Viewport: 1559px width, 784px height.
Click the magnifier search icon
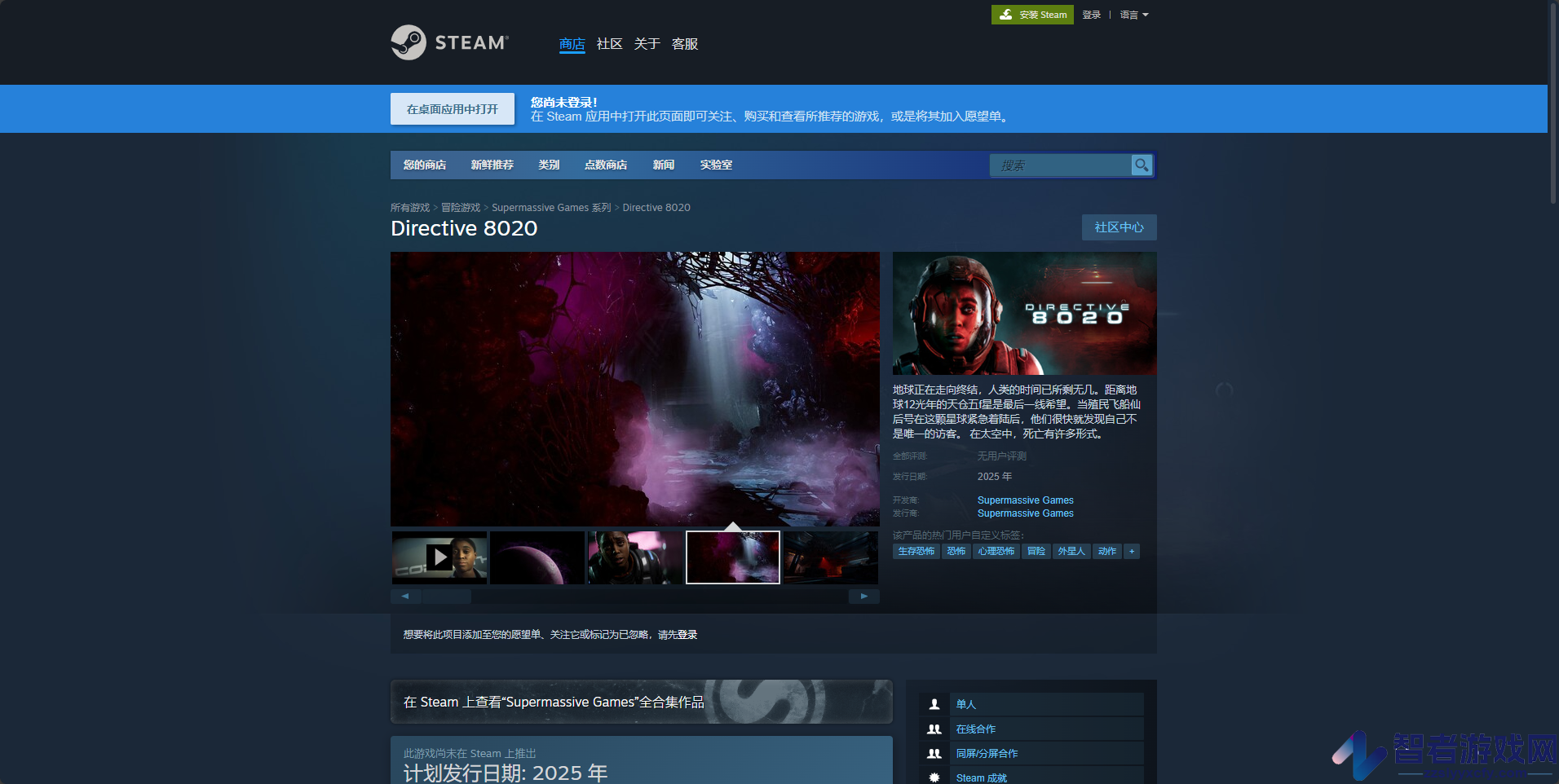point(1142,165)
